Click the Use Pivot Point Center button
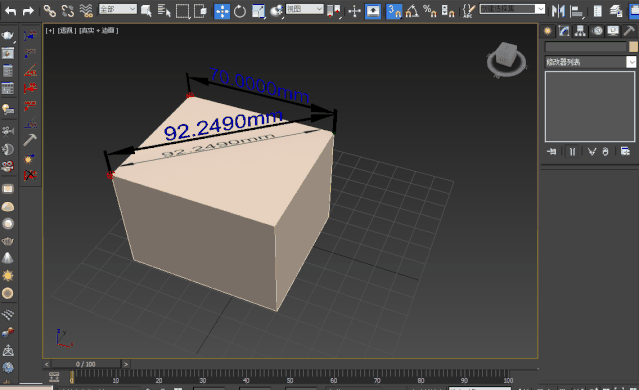 tap(334, 11)
